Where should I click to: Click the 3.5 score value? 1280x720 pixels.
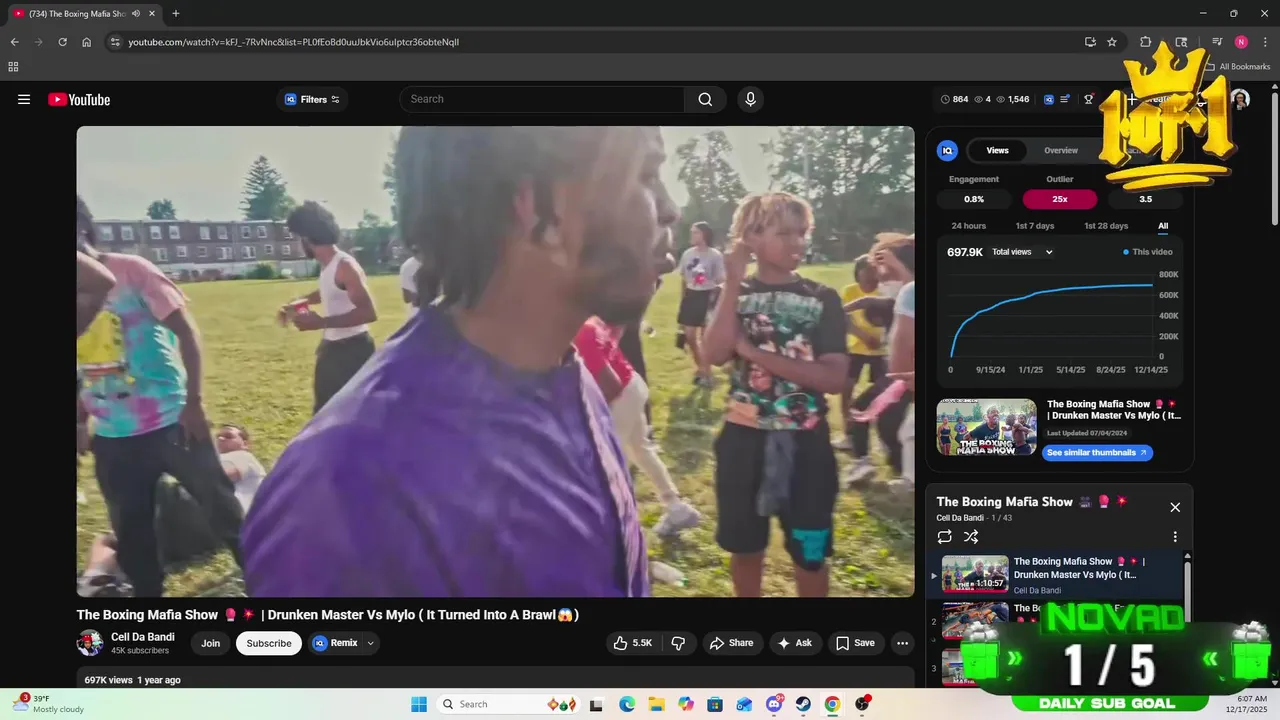[x=1146, y=199]
